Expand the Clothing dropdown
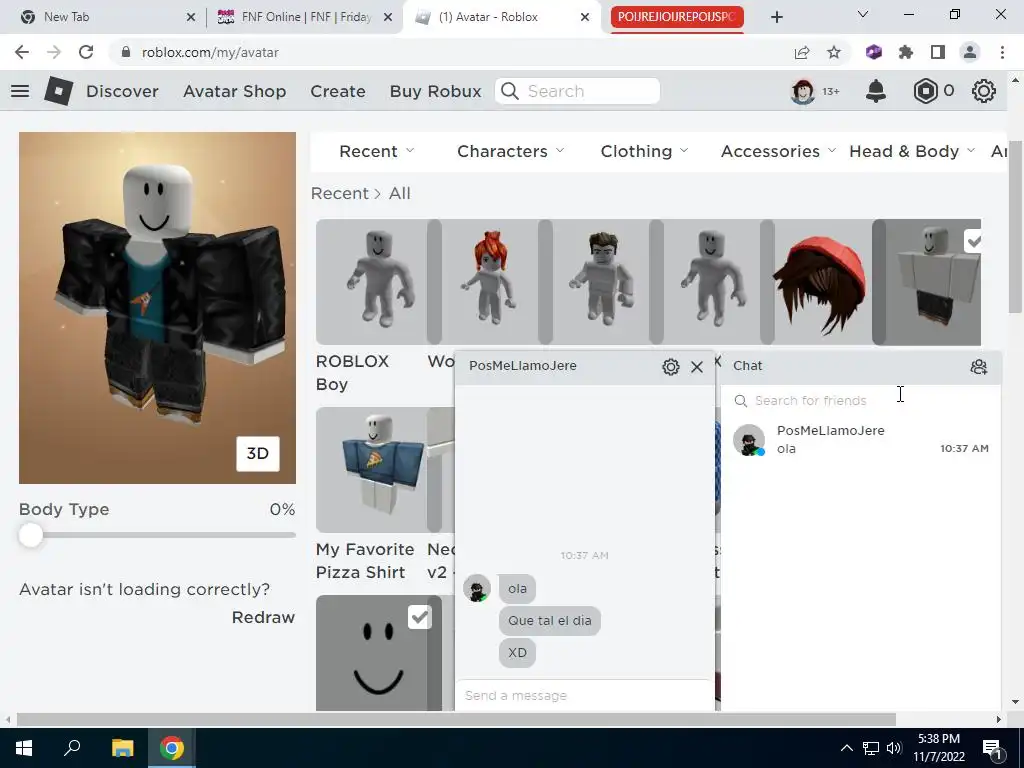 pos(645,152)
